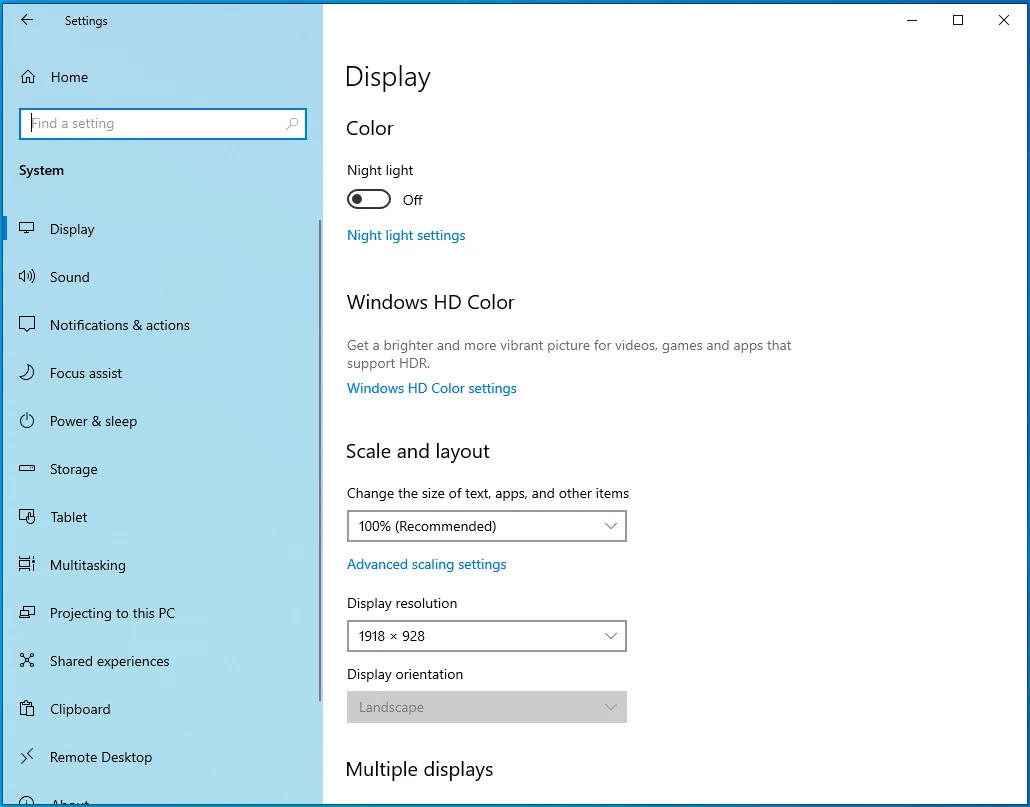The width and height of the screenshot is (1030, 807).
Task: Open Windows HD Color settings link
Action: [x=432, y=388]
